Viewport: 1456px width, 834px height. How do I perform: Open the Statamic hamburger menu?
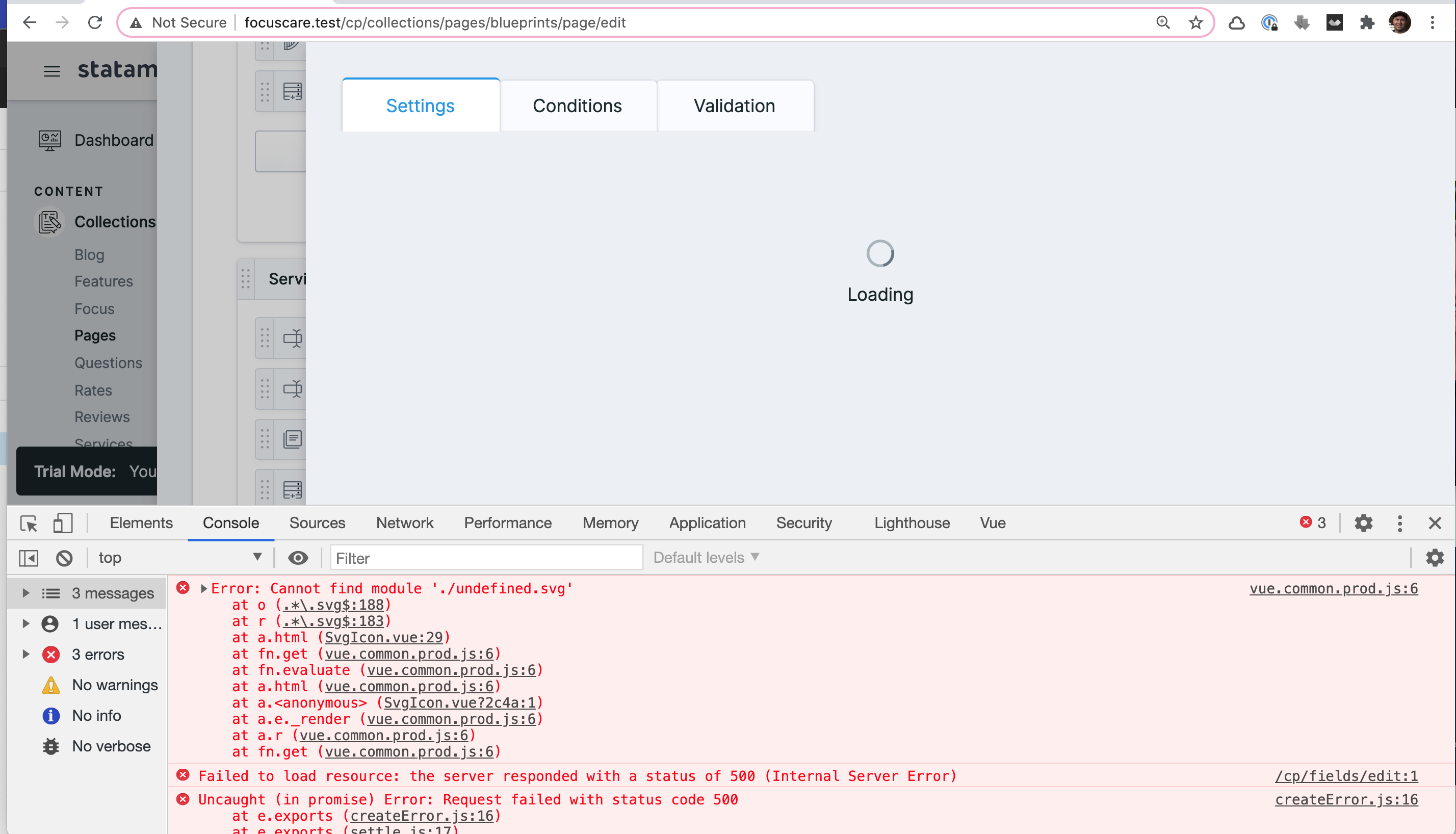(x=51, y=71)
